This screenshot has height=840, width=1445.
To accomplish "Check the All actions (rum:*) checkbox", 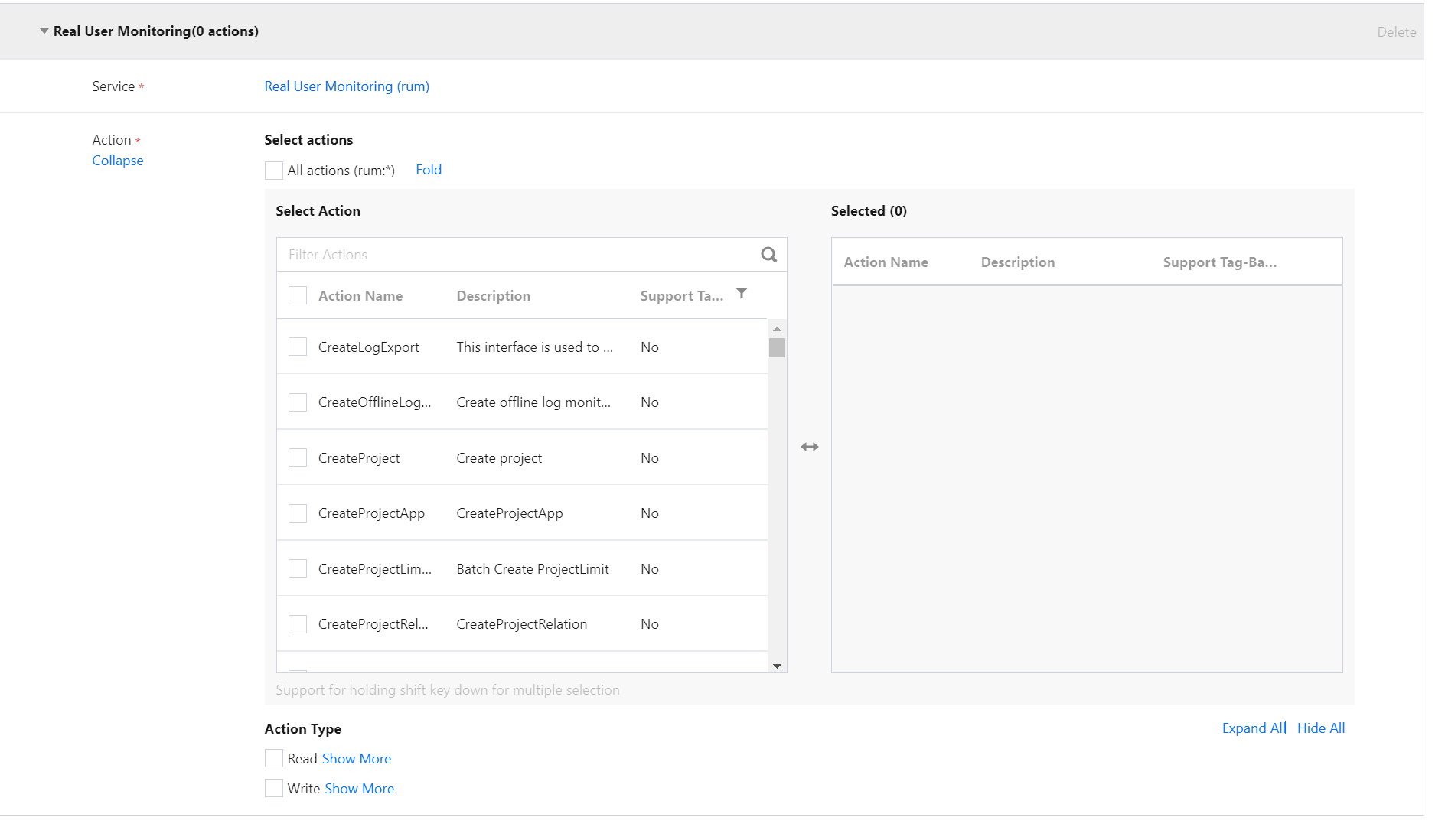I will 274,171.
